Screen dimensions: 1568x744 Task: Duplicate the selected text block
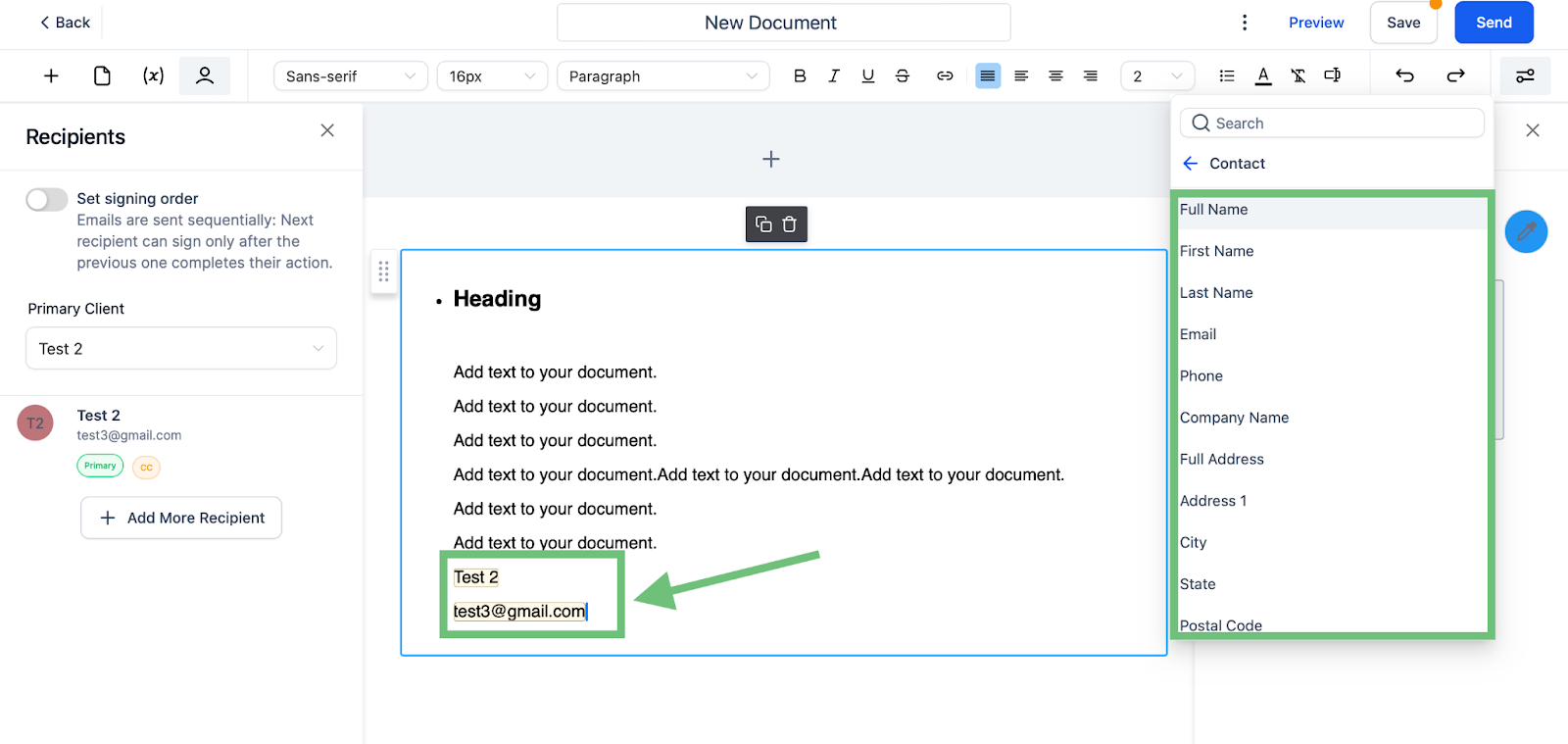pyautogui.click(x=763, y=224)
